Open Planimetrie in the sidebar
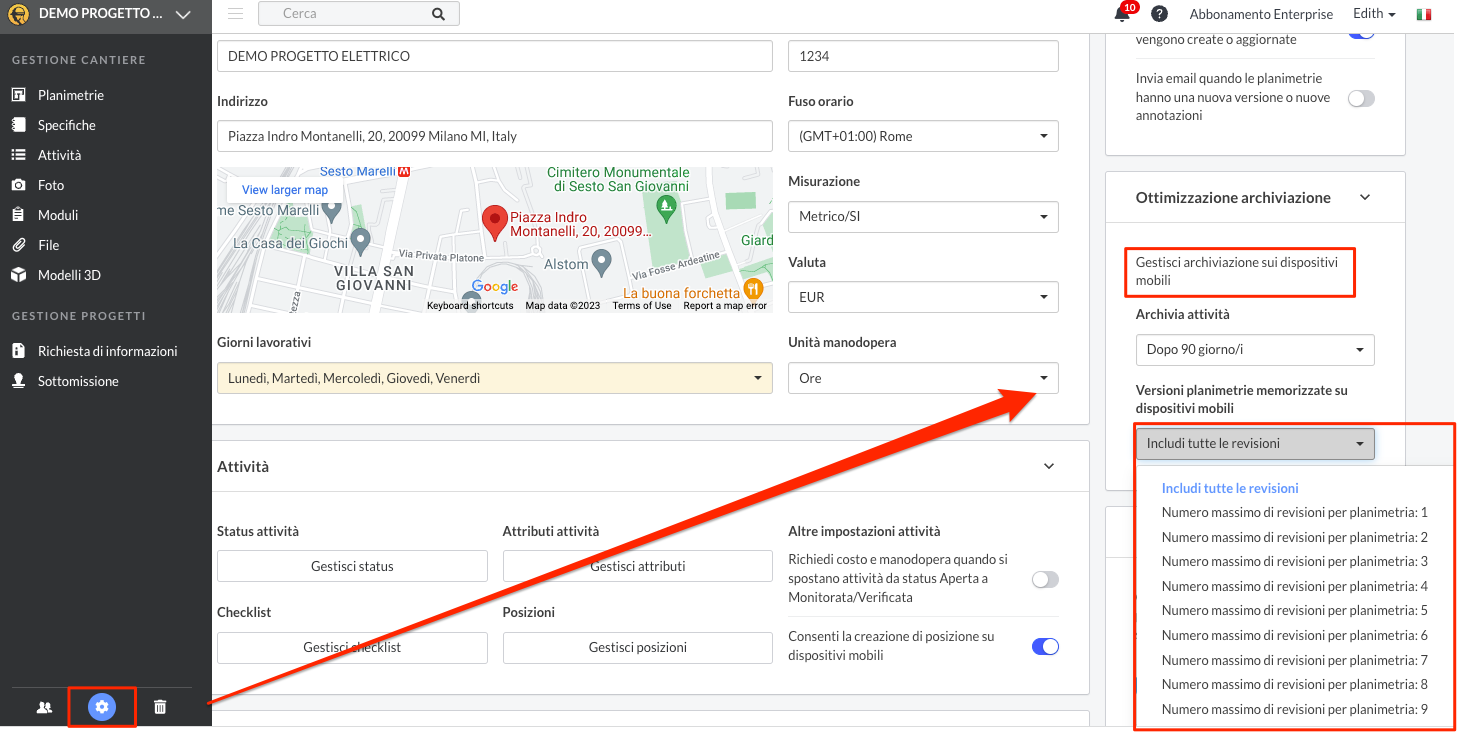1457x732 pixels. pos(70,95)
